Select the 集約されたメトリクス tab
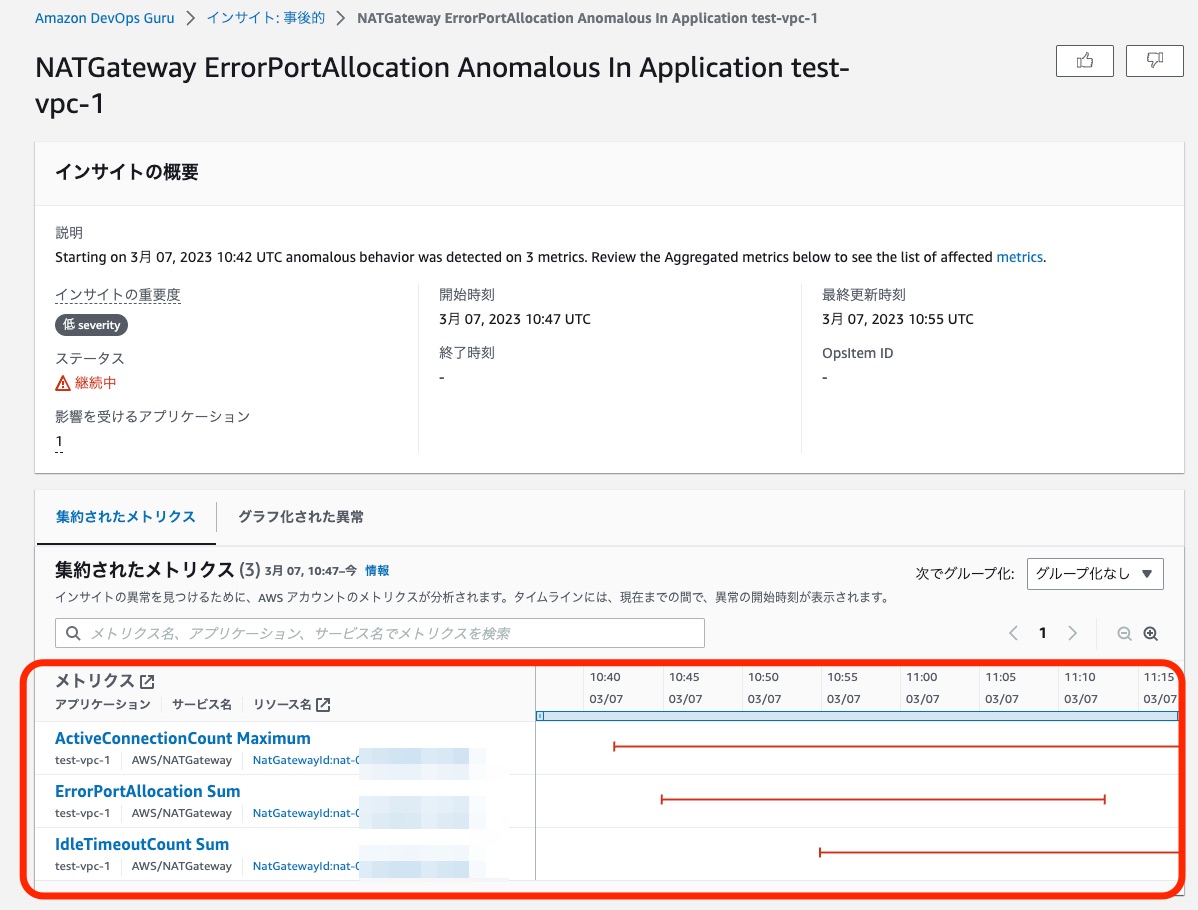This screenshot has height=910, width=1198. click(125, 517)
